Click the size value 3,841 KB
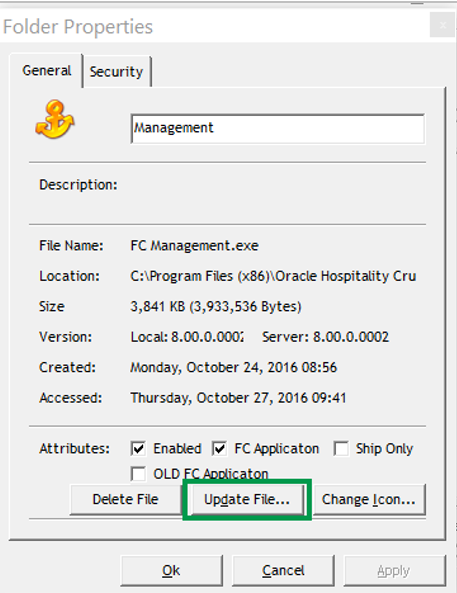This screenshot has width=457, height=593. click(x=216, y=306)
